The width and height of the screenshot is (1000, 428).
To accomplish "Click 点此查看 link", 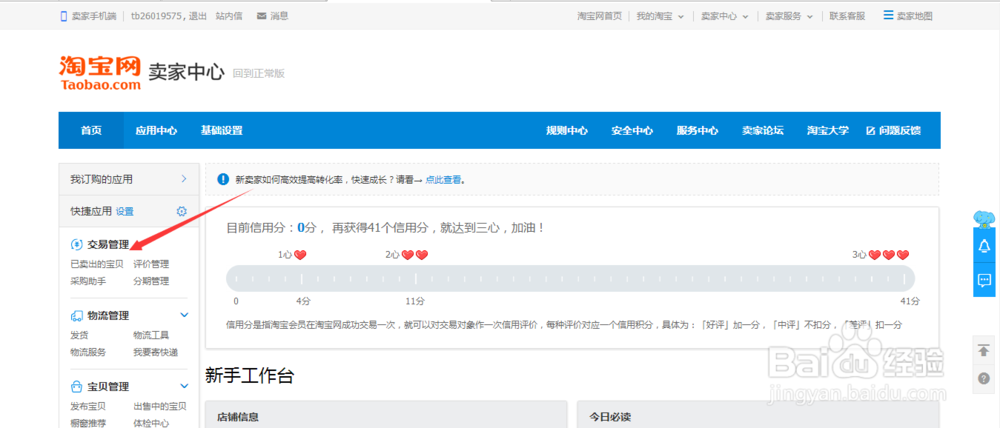I will (443, 180).
